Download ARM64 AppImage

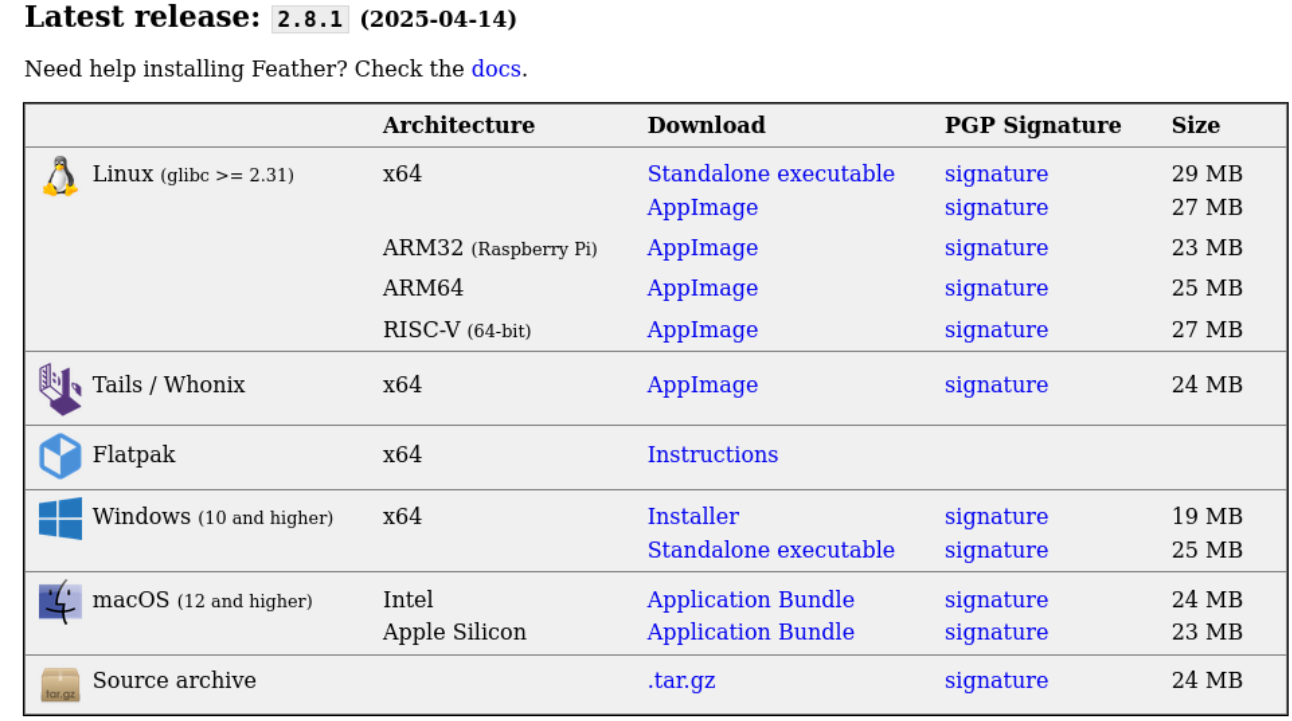point(702,288)
